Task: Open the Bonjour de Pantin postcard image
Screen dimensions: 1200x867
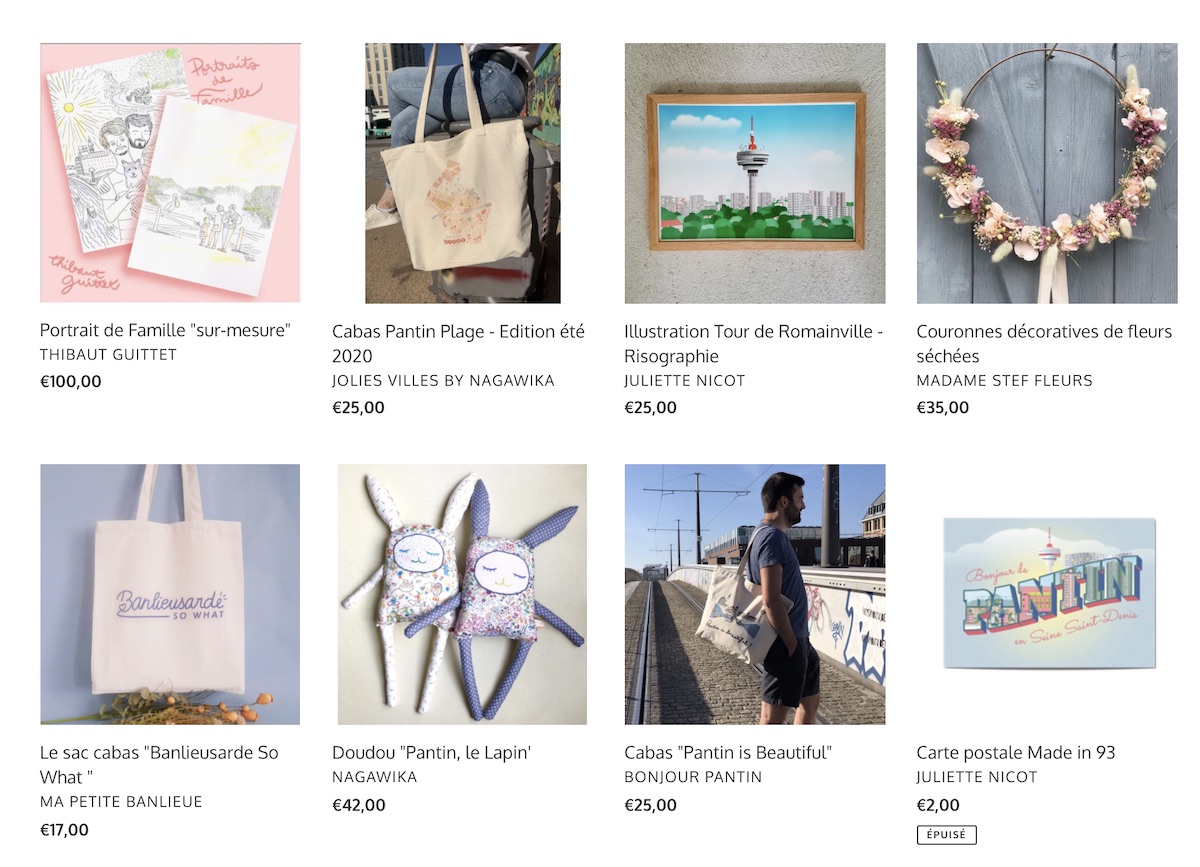Action: pyautogui.click(x=1049, y=593)
